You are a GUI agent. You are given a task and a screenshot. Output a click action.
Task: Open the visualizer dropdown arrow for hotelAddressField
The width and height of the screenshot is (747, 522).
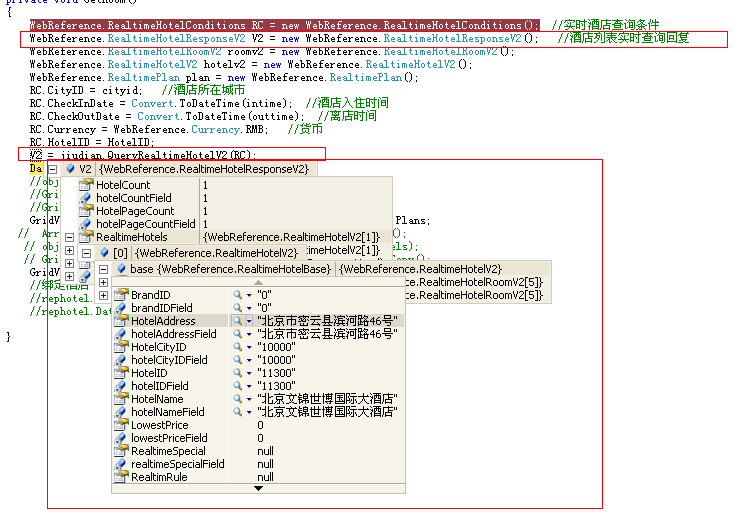(249, 334)
